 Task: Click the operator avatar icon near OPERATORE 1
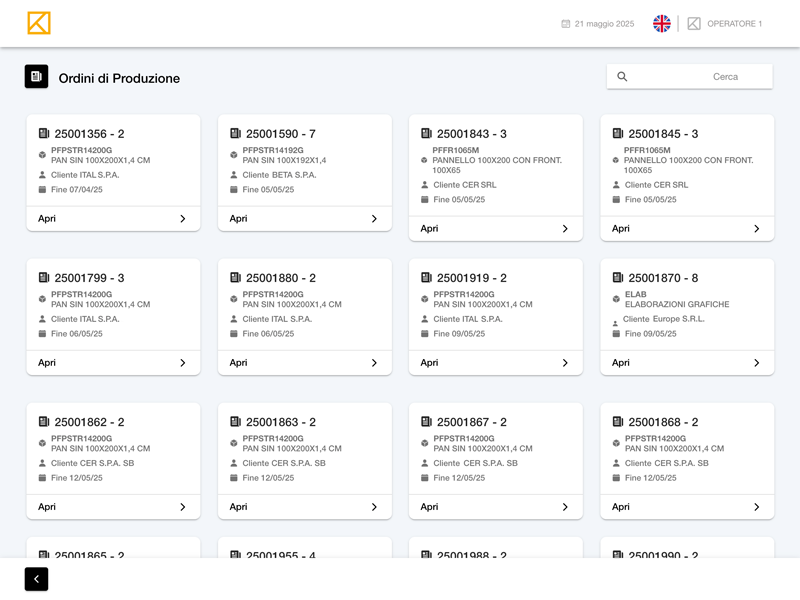[694, 24]
